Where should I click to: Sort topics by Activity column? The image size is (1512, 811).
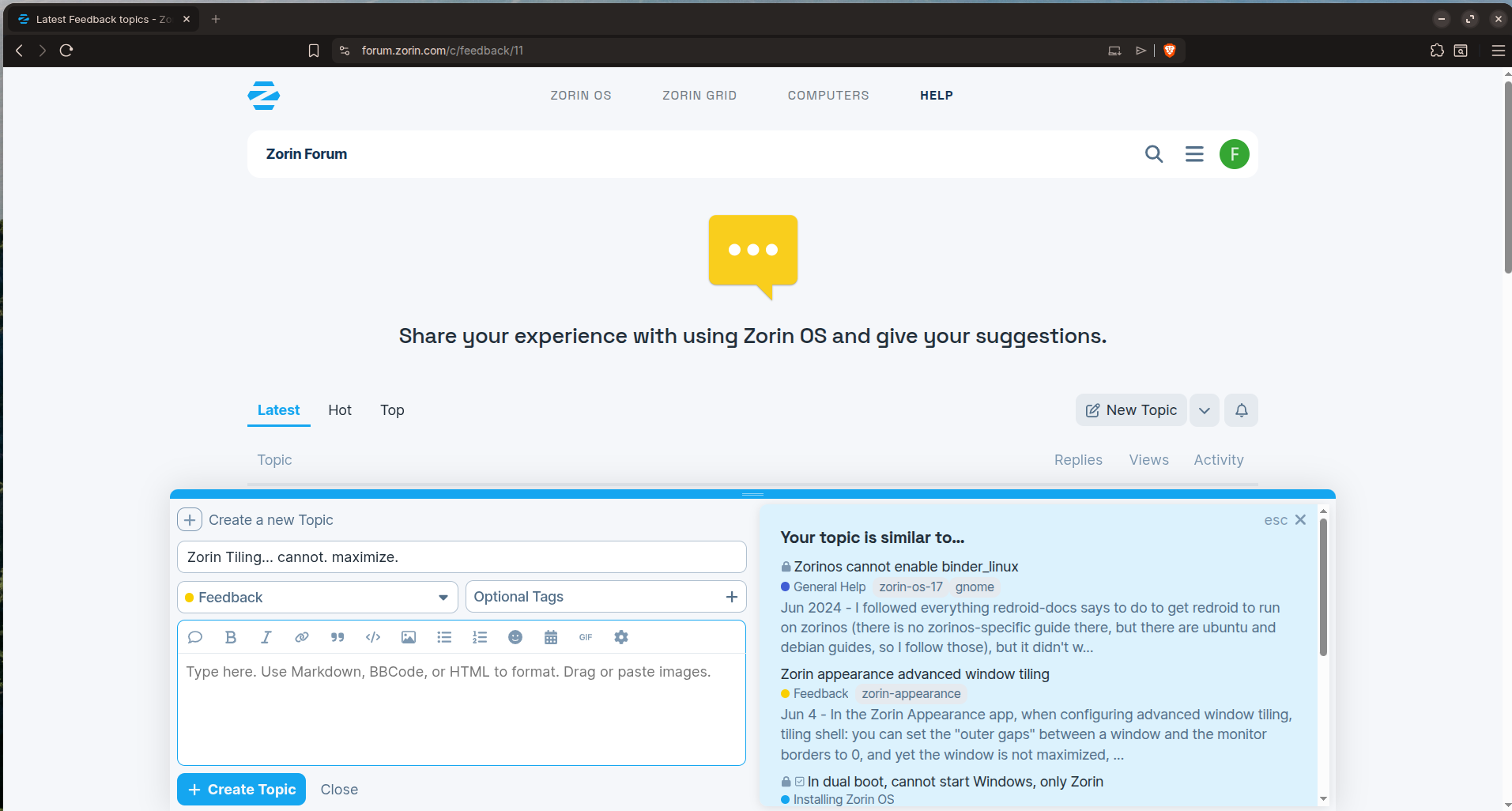pyautogui.click(x=1219, y=460)
